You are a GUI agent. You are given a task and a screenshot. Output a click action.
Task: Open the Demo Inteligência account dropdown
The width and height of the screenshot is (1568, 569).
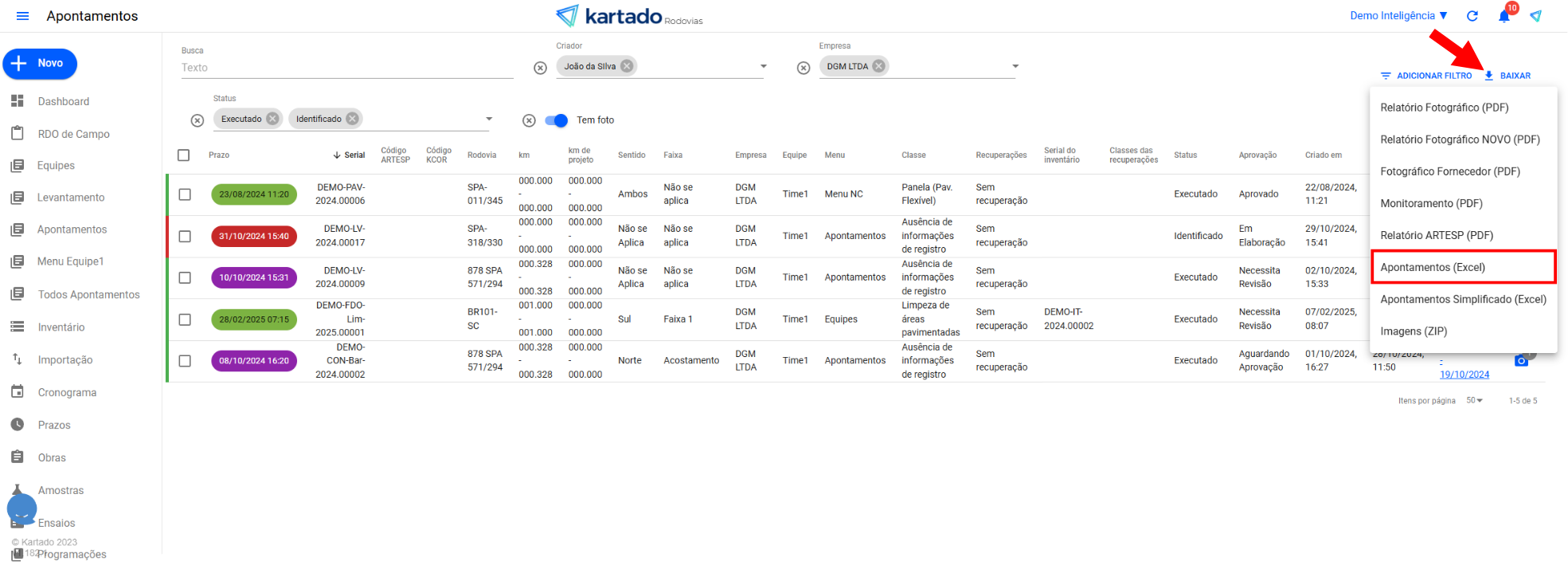[x=1398, y=16]
